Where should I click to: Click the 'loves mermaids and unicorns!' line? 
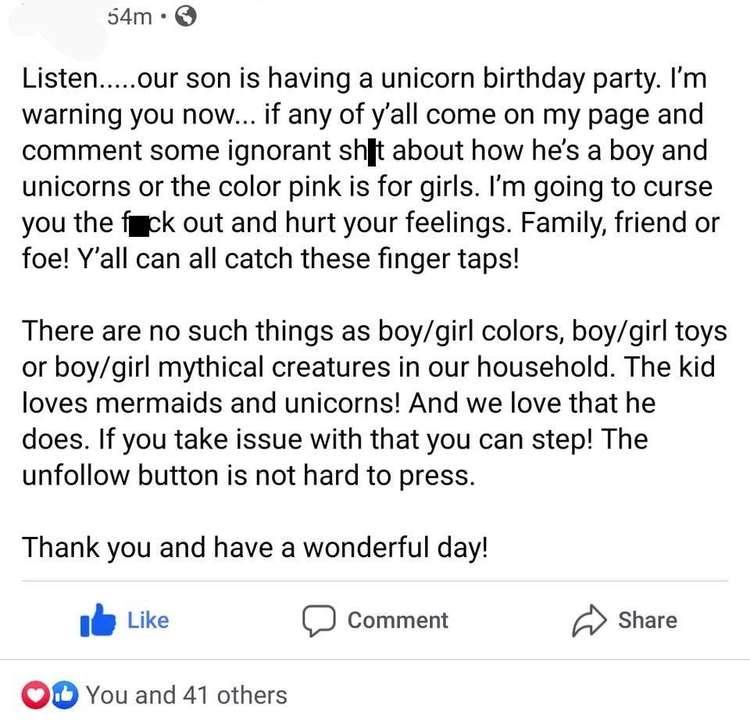coord(339,403)
